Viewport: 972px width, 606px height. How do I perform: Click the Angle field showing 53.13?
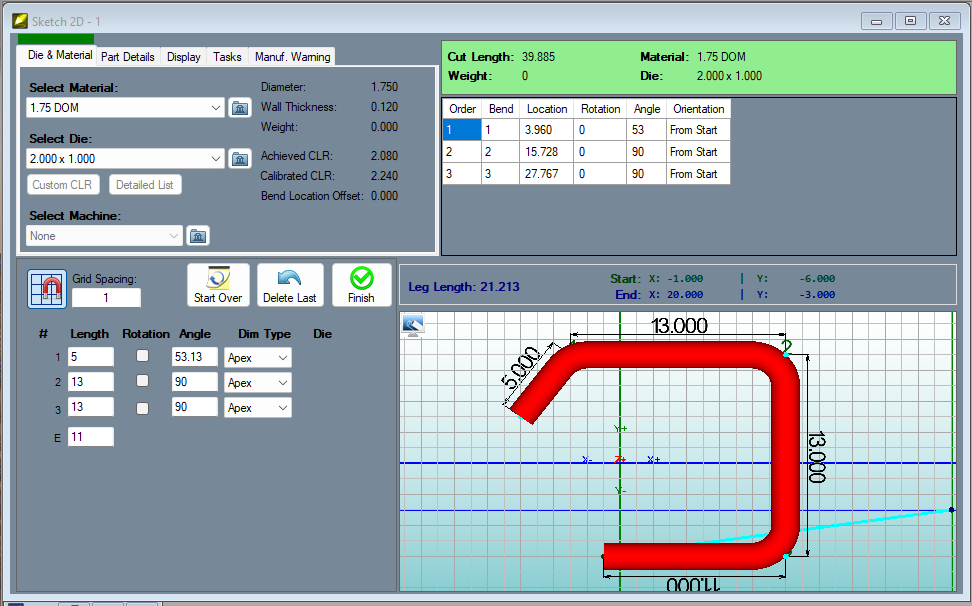(195, 357)
